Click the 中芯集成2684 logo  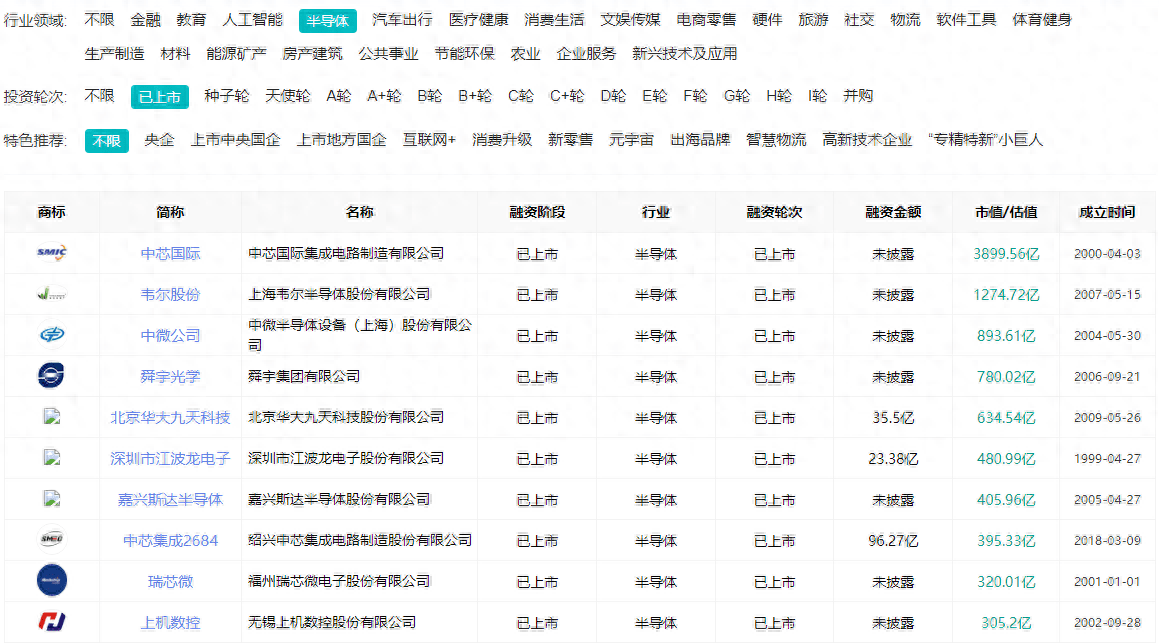pyautogui.click(x=52, y=540)
